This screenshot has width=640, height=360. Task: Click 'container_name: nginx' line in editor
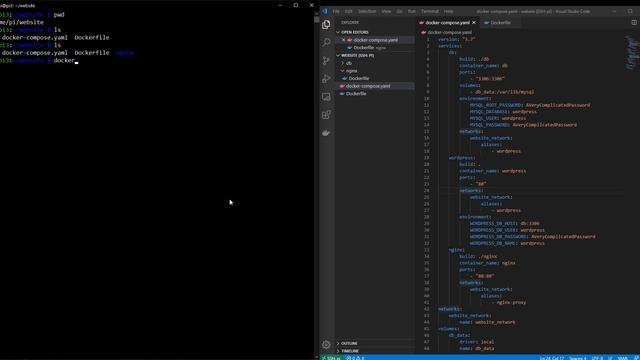click(487, 263)
